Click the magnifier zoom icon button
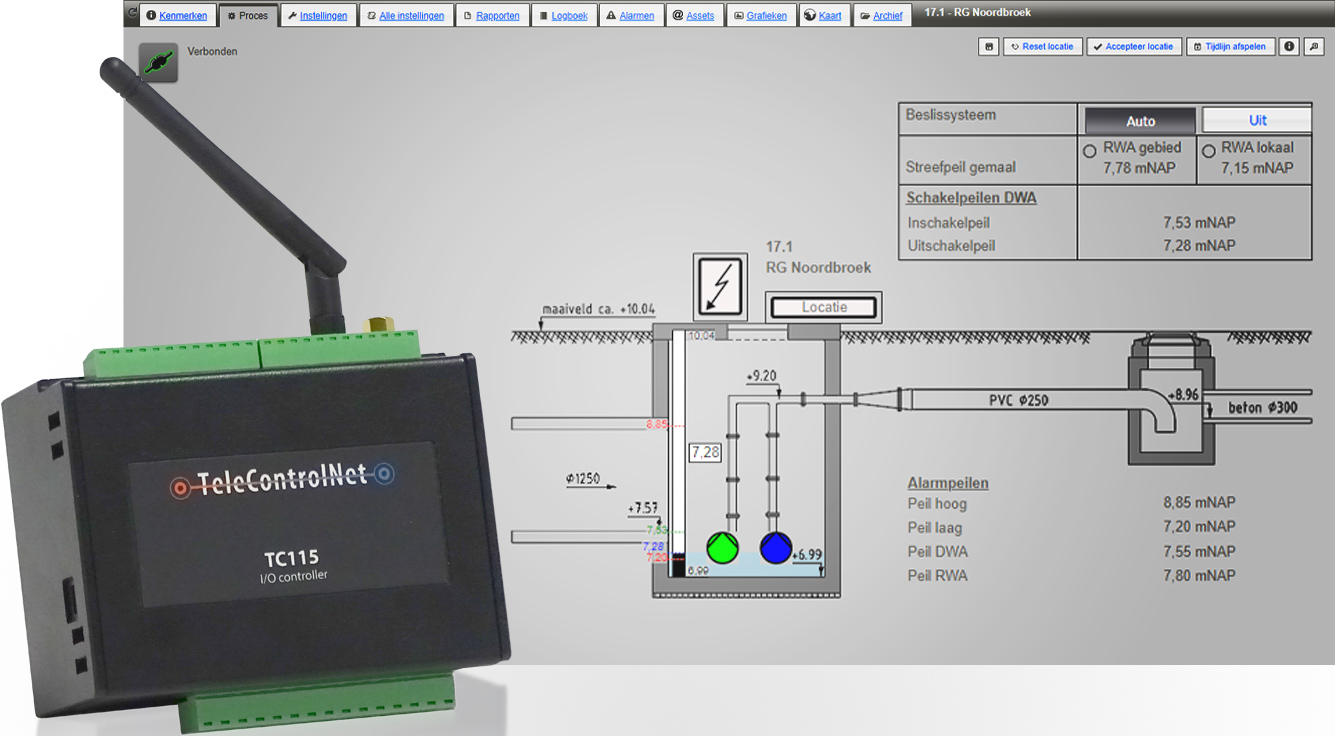1335x736 pixels. pos(1313,46)
